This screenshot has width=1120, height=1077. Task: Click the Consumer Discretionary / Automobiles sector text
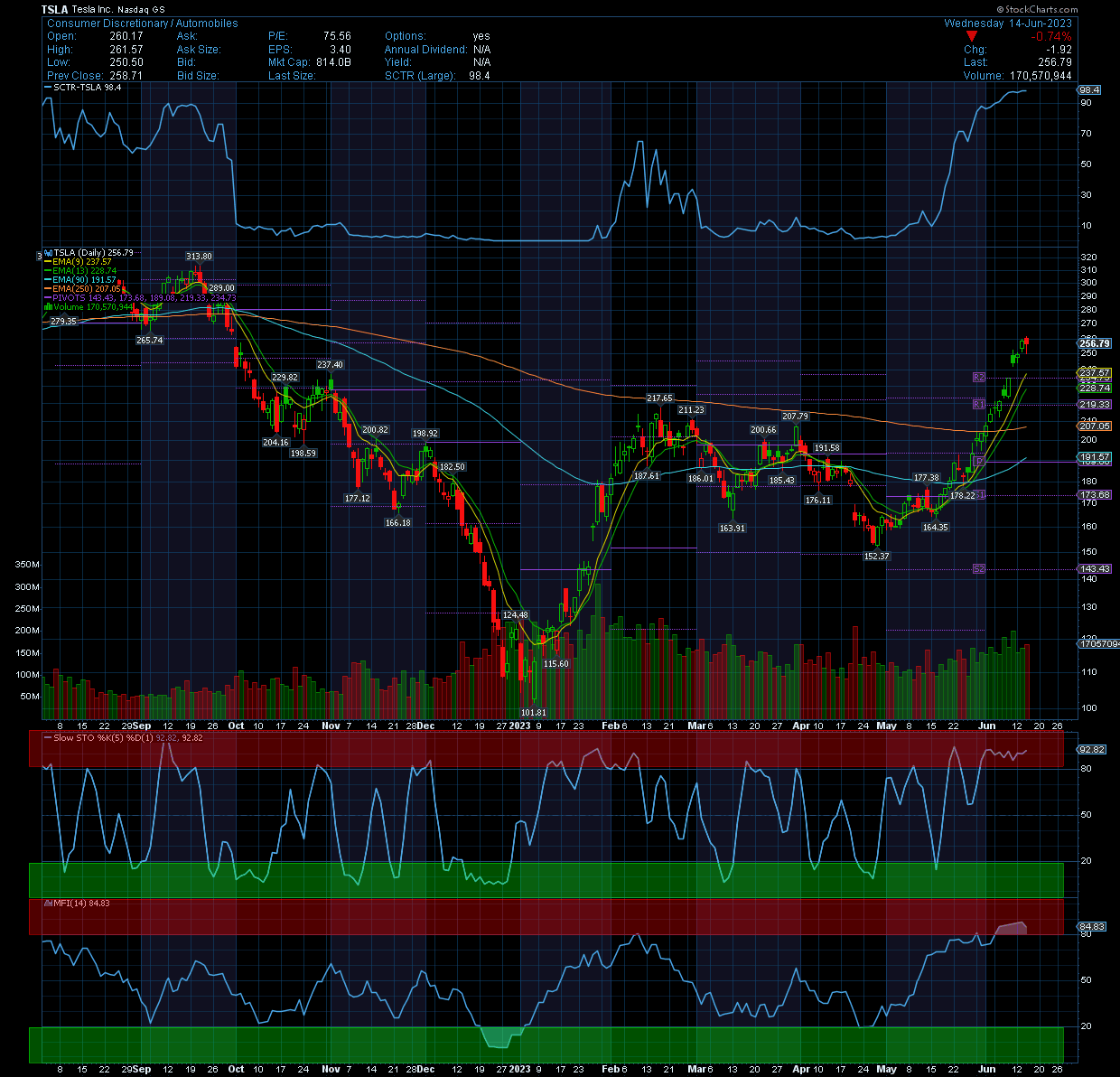[143, 23]
